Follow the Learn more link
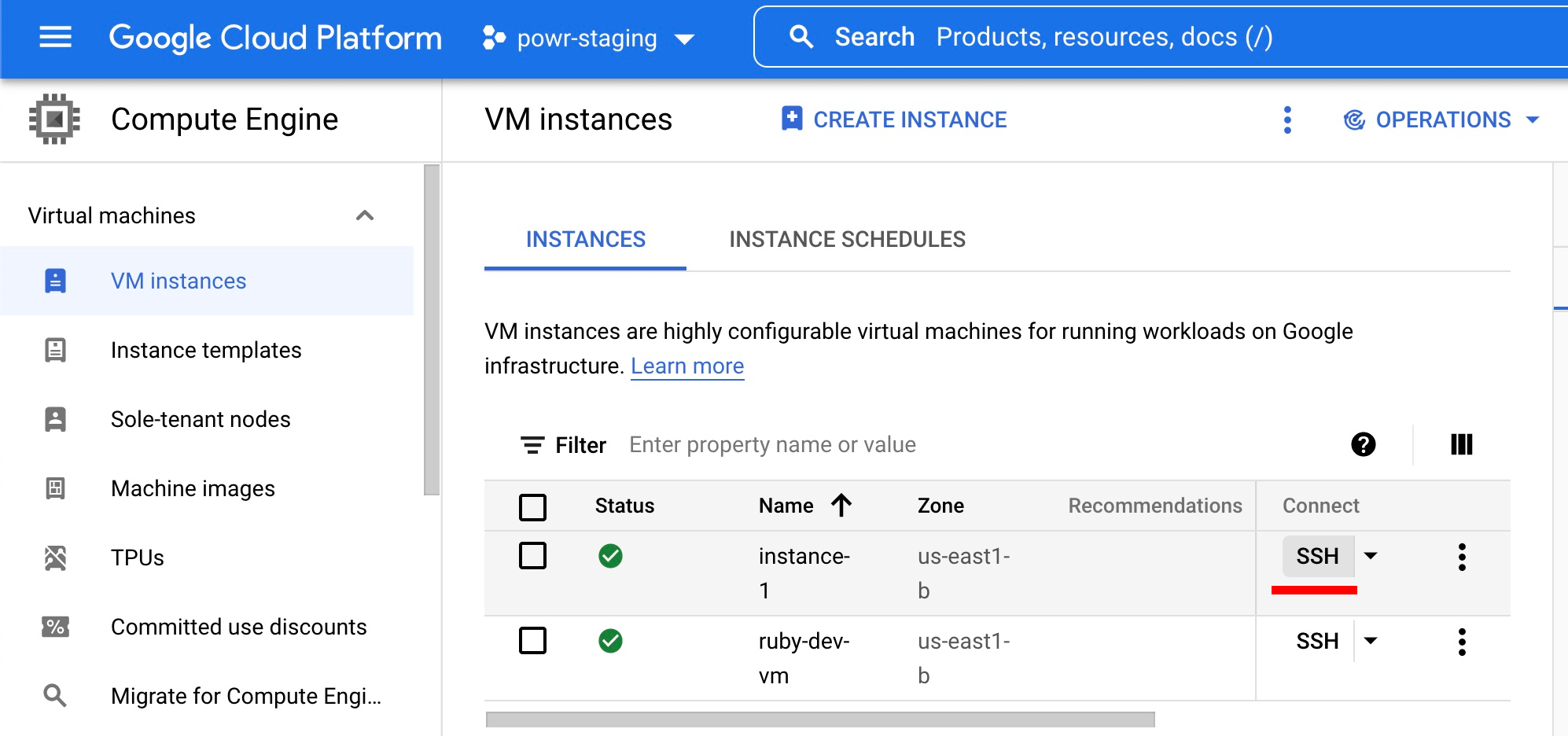The width and height of the screenshot is (1568, 736). click(x=686, y=366)
